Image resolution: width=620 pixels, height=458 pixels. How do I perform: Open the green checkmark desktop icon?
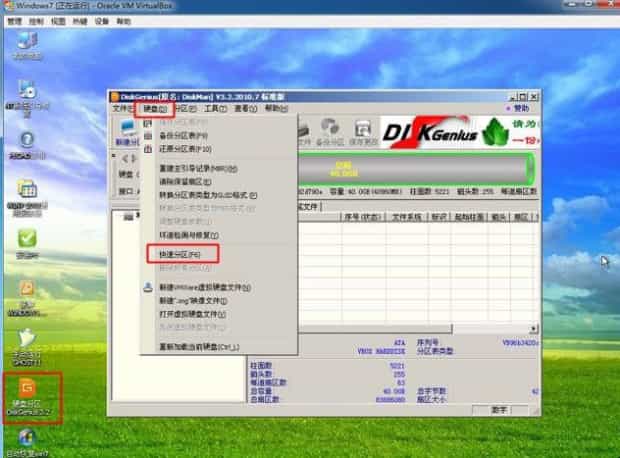click(x=27, y=244)
